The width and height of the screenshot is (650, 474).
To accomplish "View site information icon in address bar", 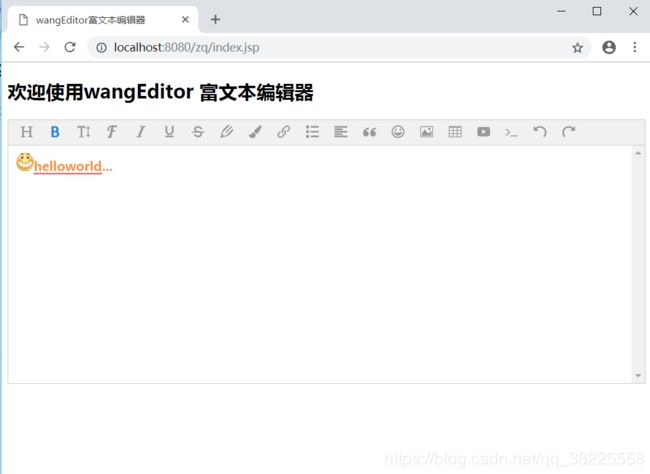I will [101, 48].
